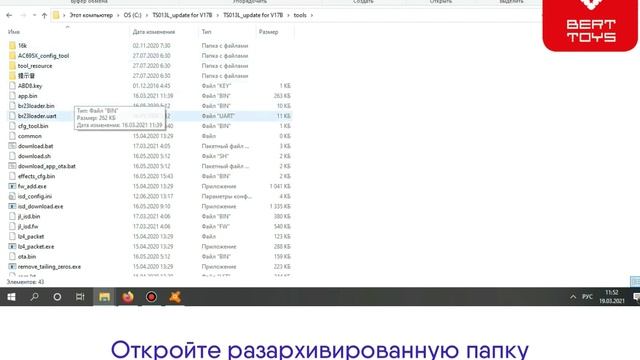This screenshot has height=360, width=640.
Task: Click the fw_add.exe application icon
Action: pos(12,186)
